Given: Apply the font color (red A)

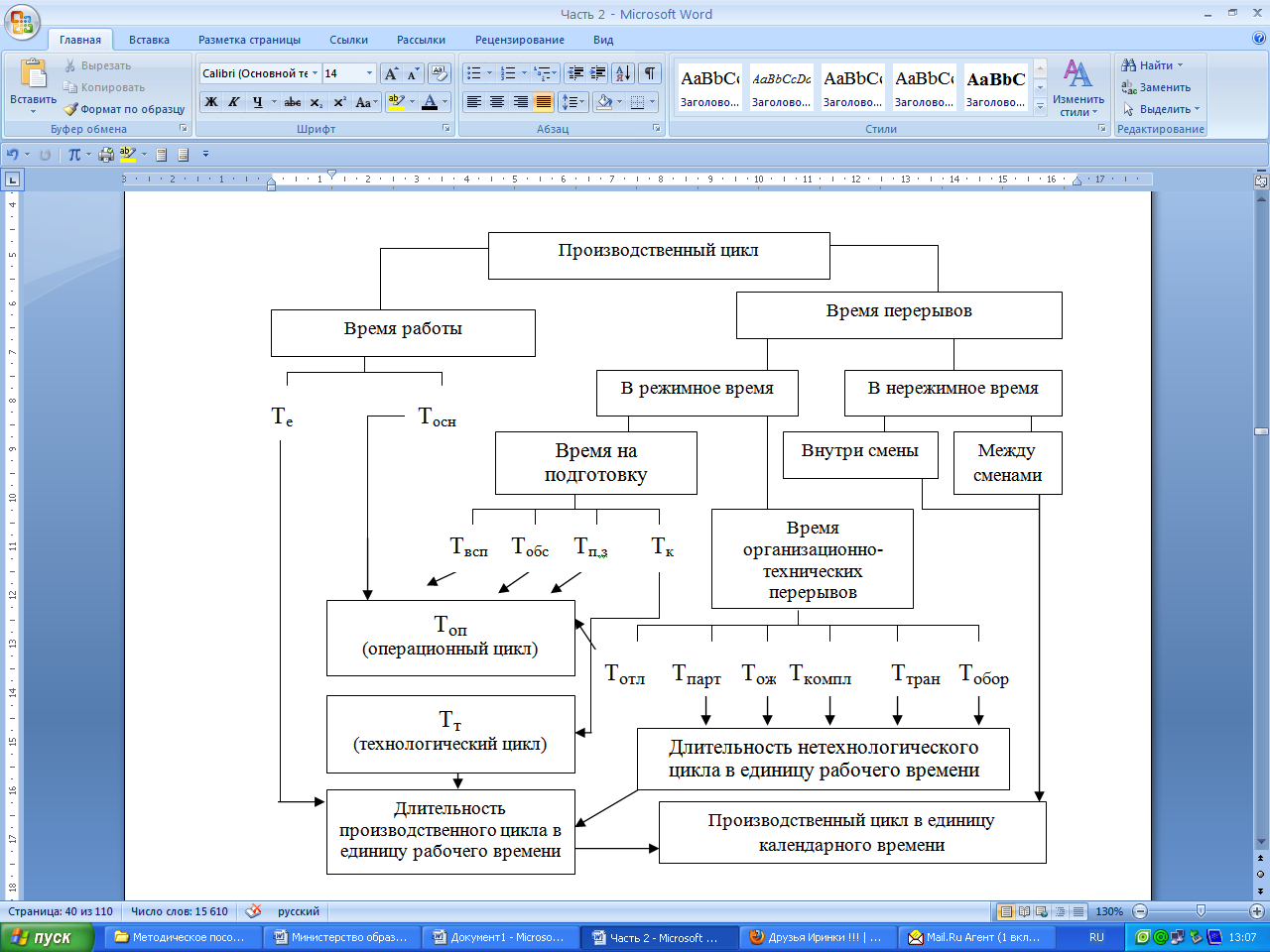Looking at the screenshot, I should click(430, 102).
